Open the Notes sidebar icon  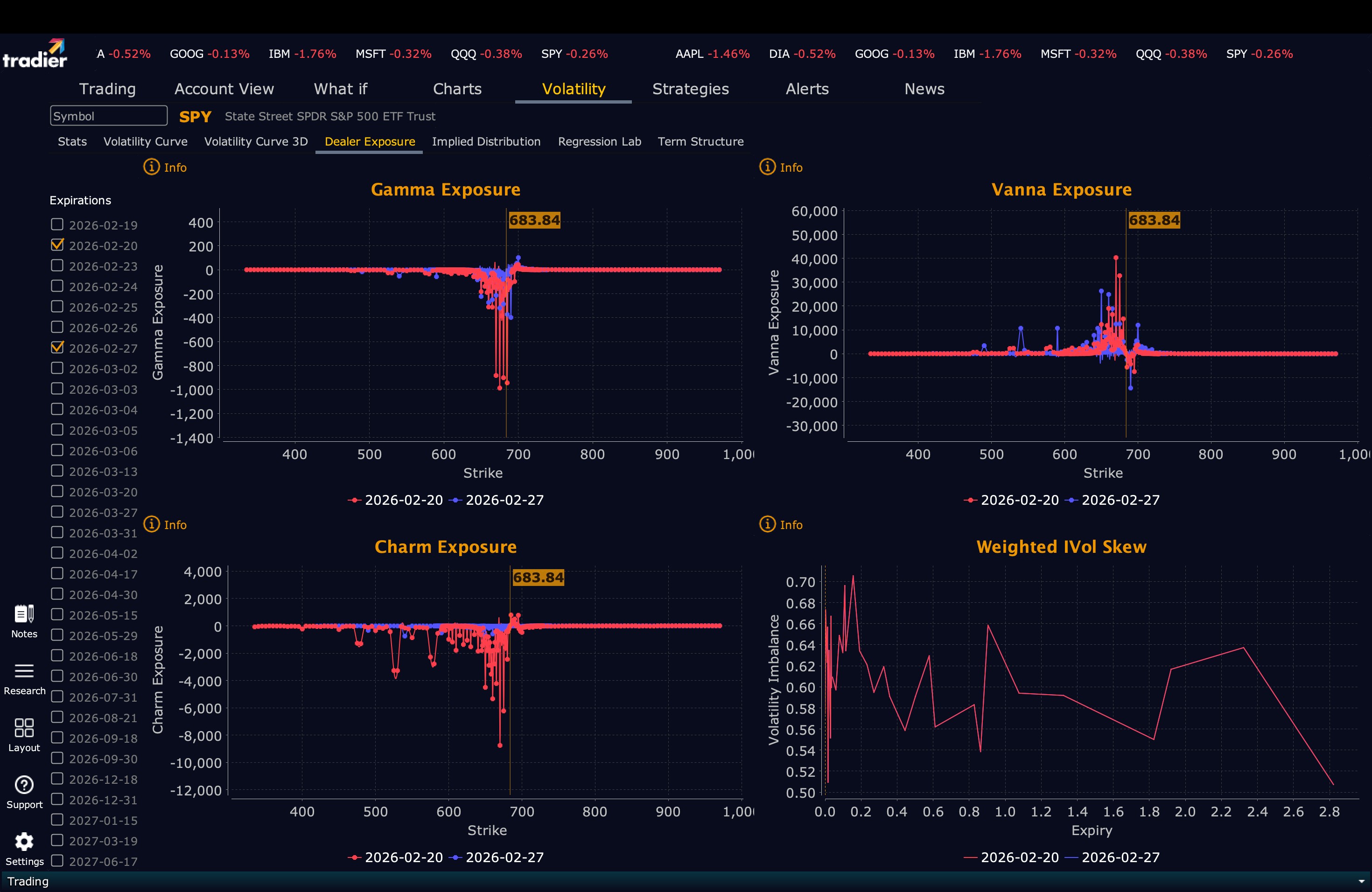[x=24, y=614]
